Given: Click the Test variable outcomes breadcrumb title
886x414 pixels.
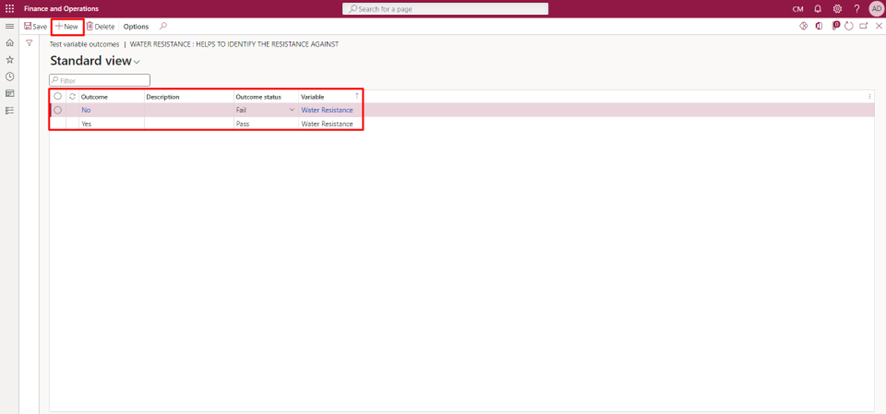Looking at the screenshot, I should (x=85, y=43).
